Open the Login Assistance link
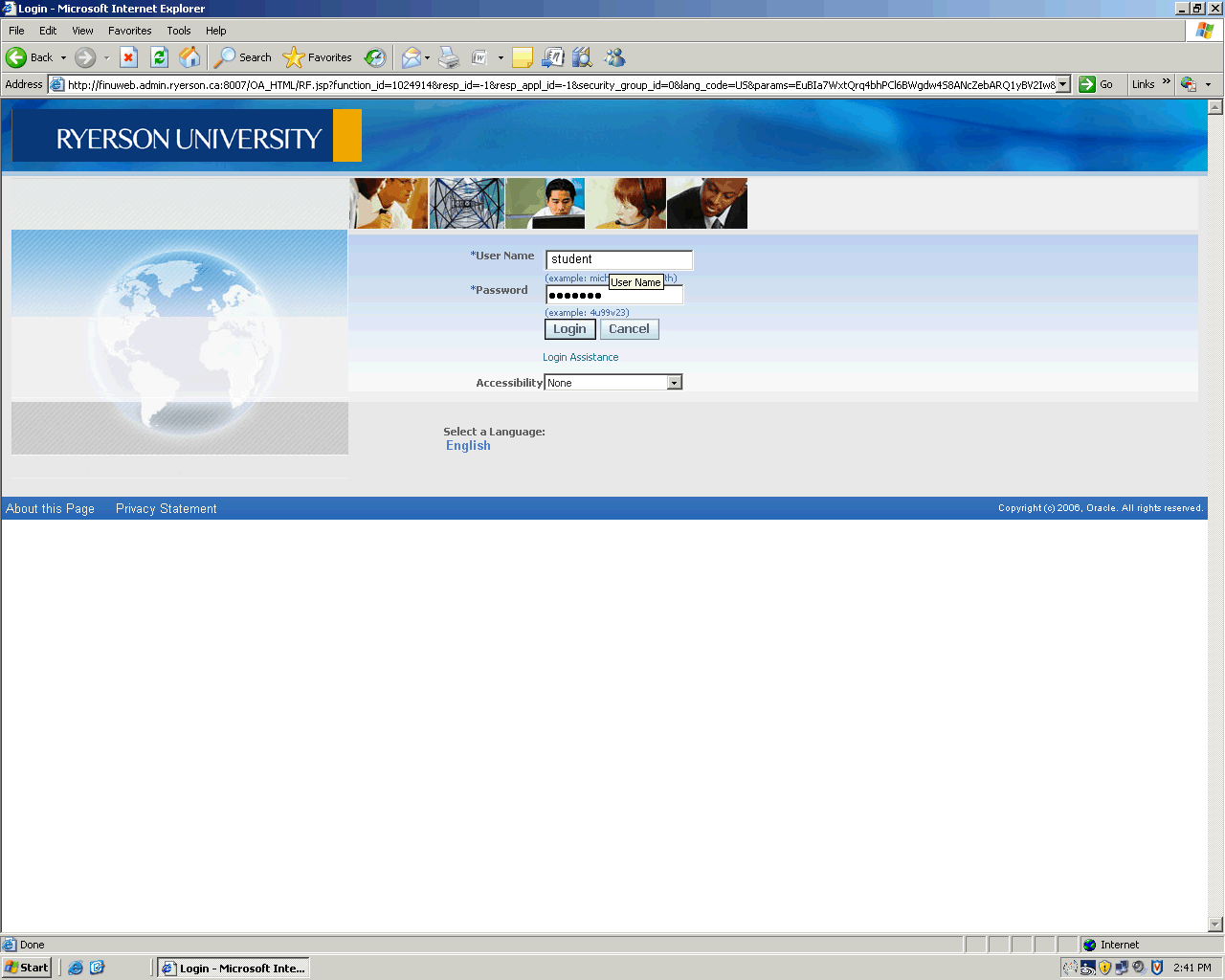Viewport: 1225px width, 980px height. click(580, 357)
